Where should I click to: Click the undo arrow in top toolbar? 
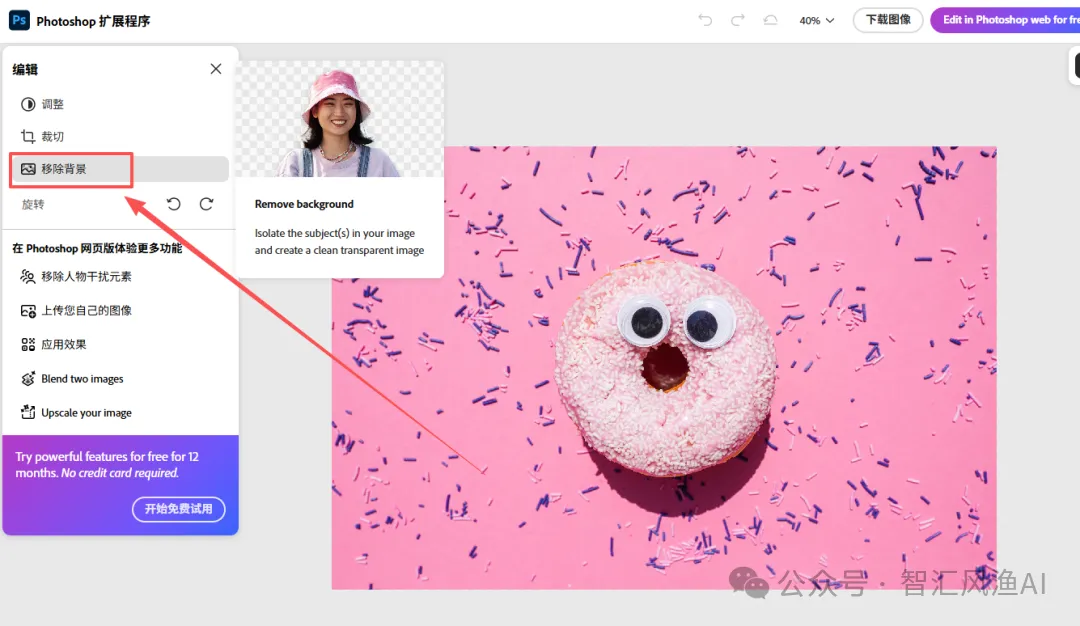(705, 20)
